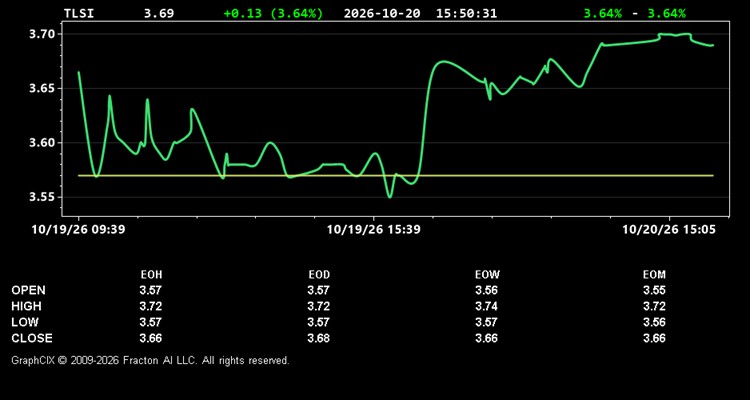Click the 10/20/26 15:05 x-axis label
This screenshot has width=750, height=400.
669,230
